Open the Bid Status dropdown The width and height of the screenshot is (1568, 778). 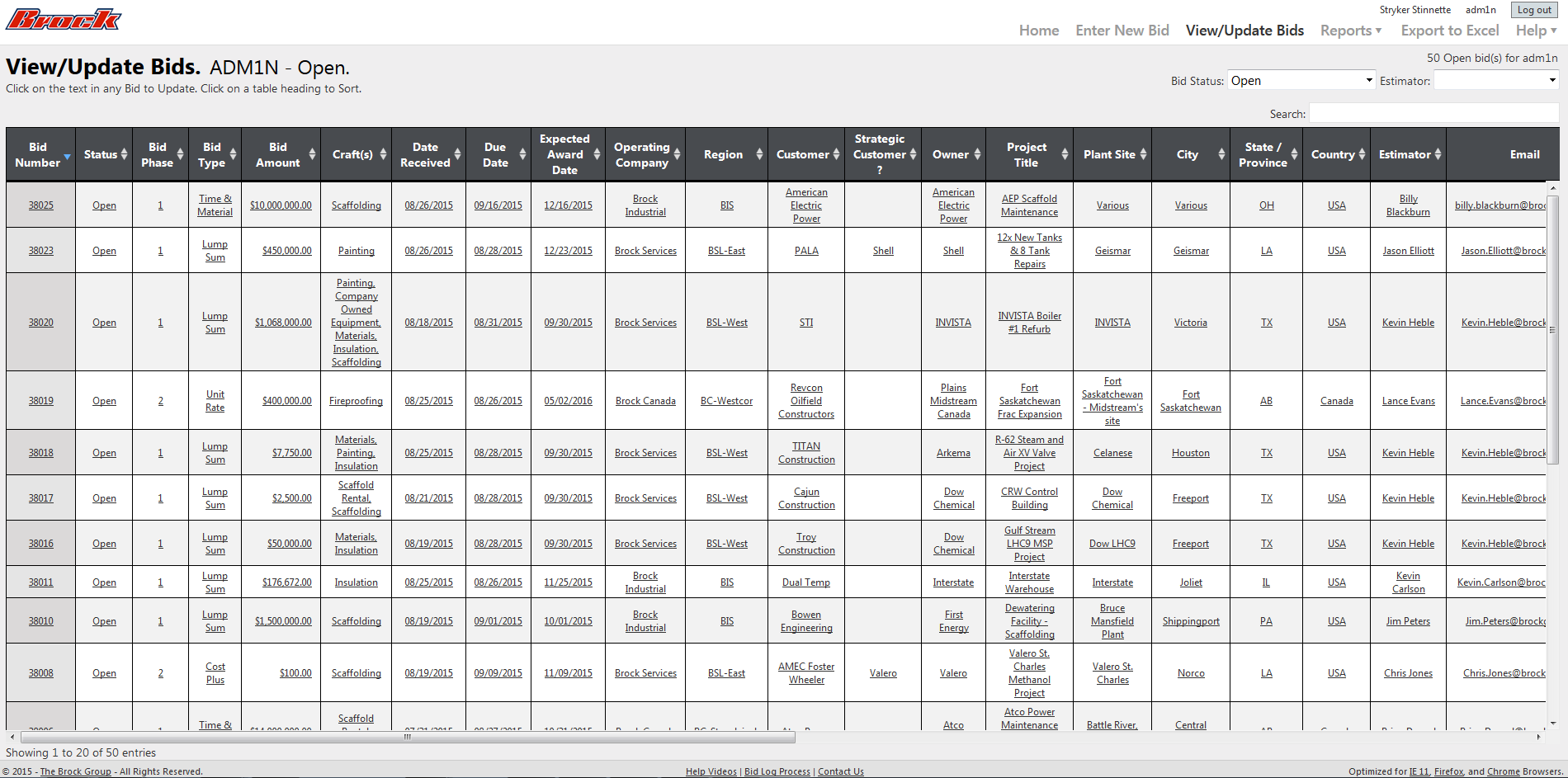(x=1301, y=80)
